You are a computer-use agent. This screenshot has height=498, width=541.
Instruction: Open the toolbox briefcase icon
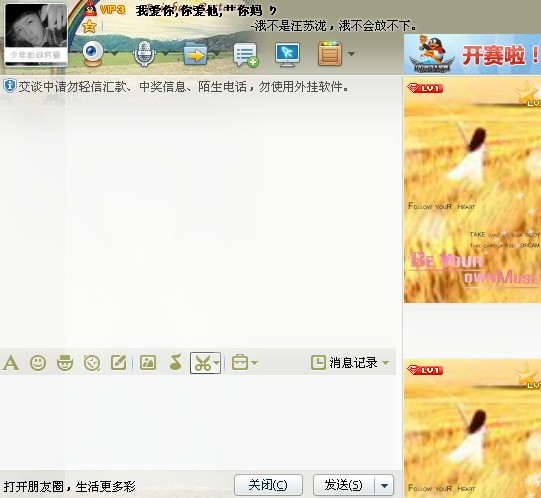(240, 363)
